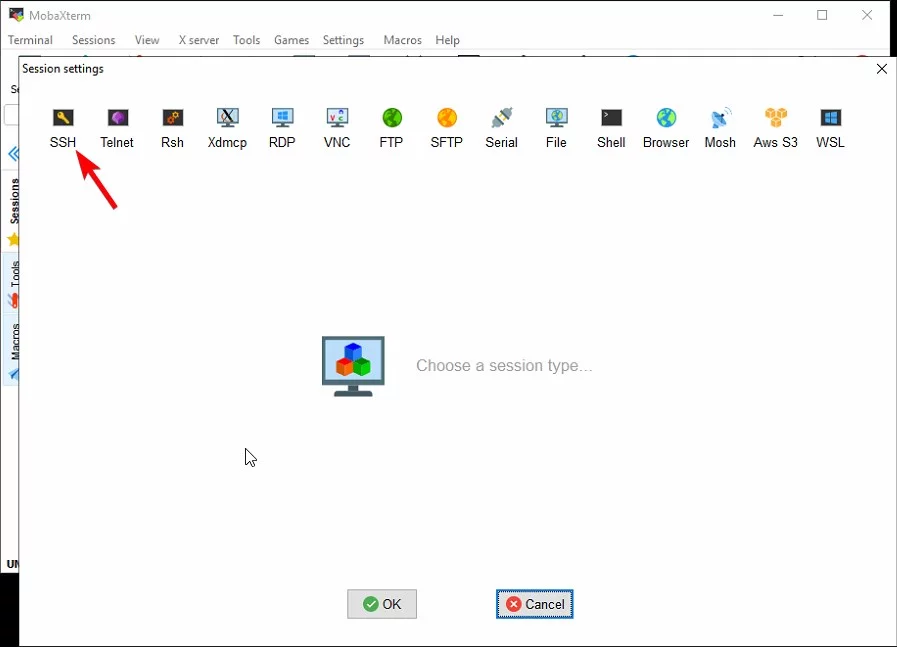Open the Tools menu
The height and width of the screenshot is (647, 897).
[247, 40]
